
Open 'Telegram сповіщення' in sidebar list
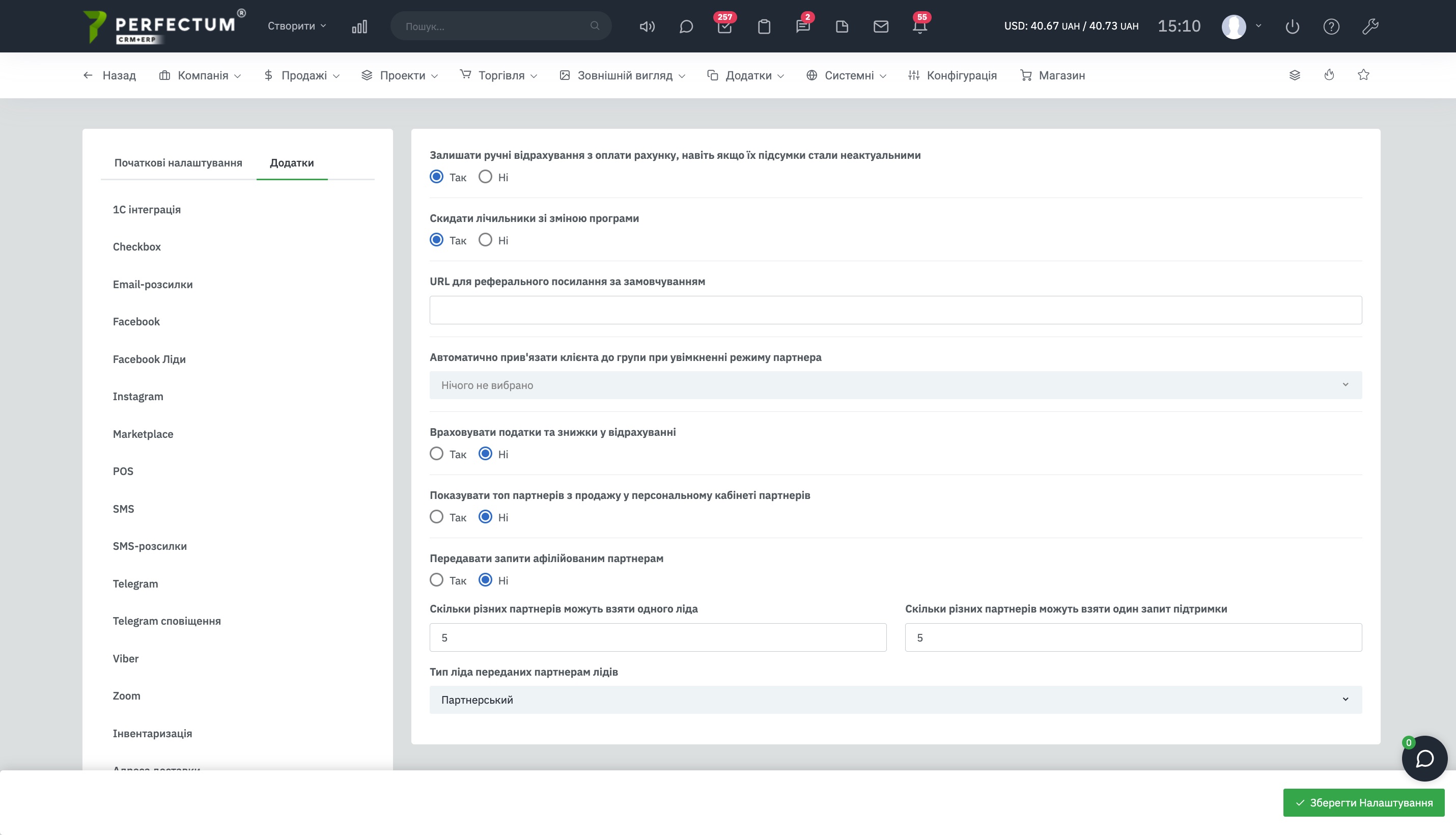[x=166, y=621]
